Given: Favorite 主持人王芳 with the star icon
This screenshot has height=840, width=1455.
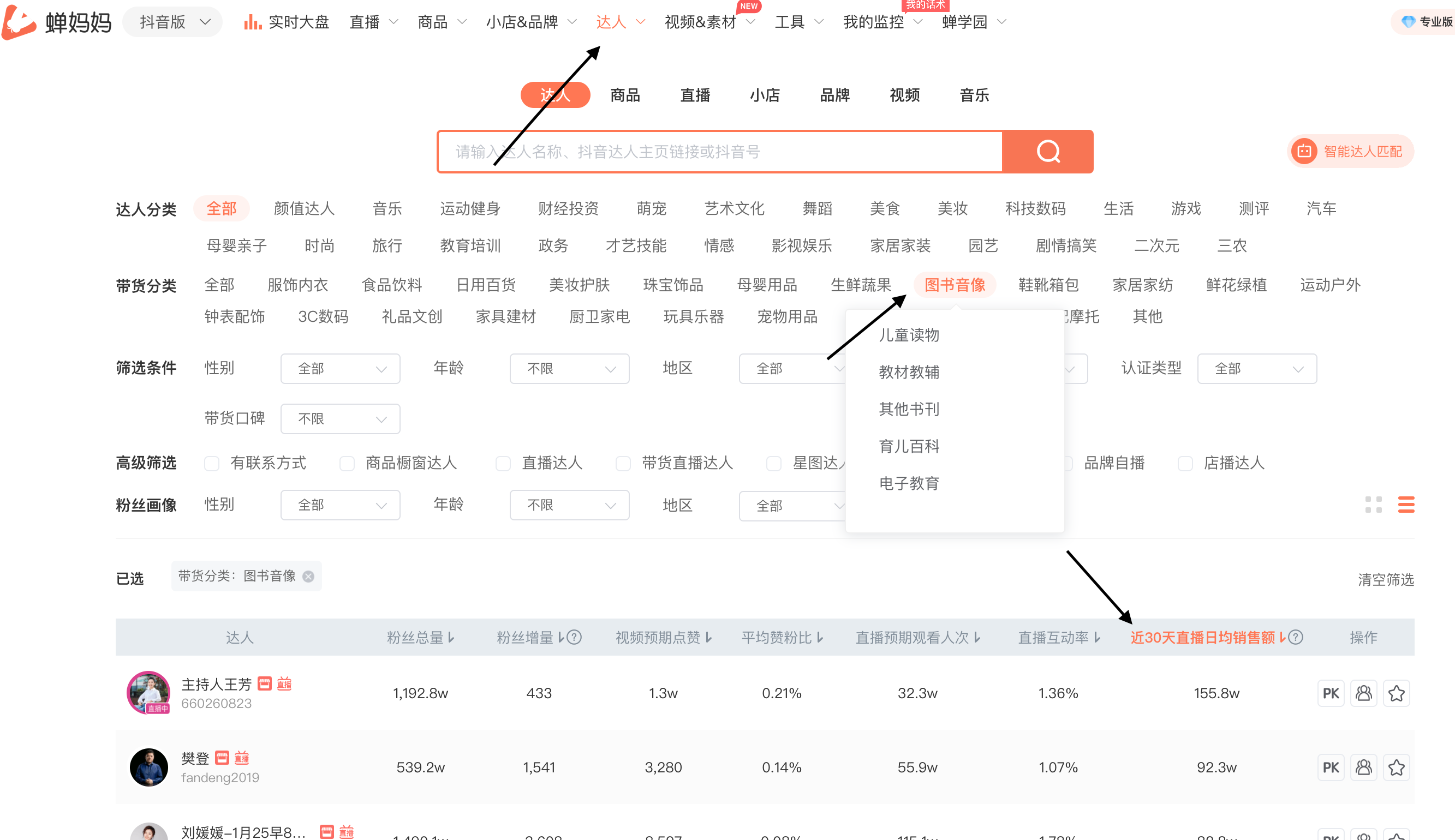Looking at the screenshot, I should [1396, 693].
